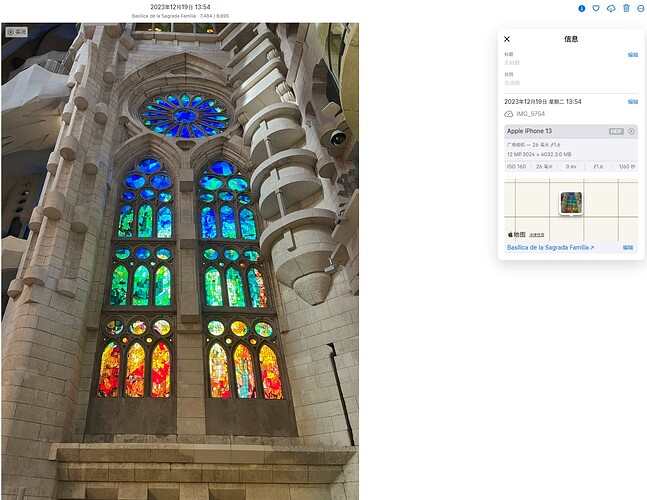The image size is (647, 500).
Task: Edit the location next to Basílica link
Action: tap(628, 248)
